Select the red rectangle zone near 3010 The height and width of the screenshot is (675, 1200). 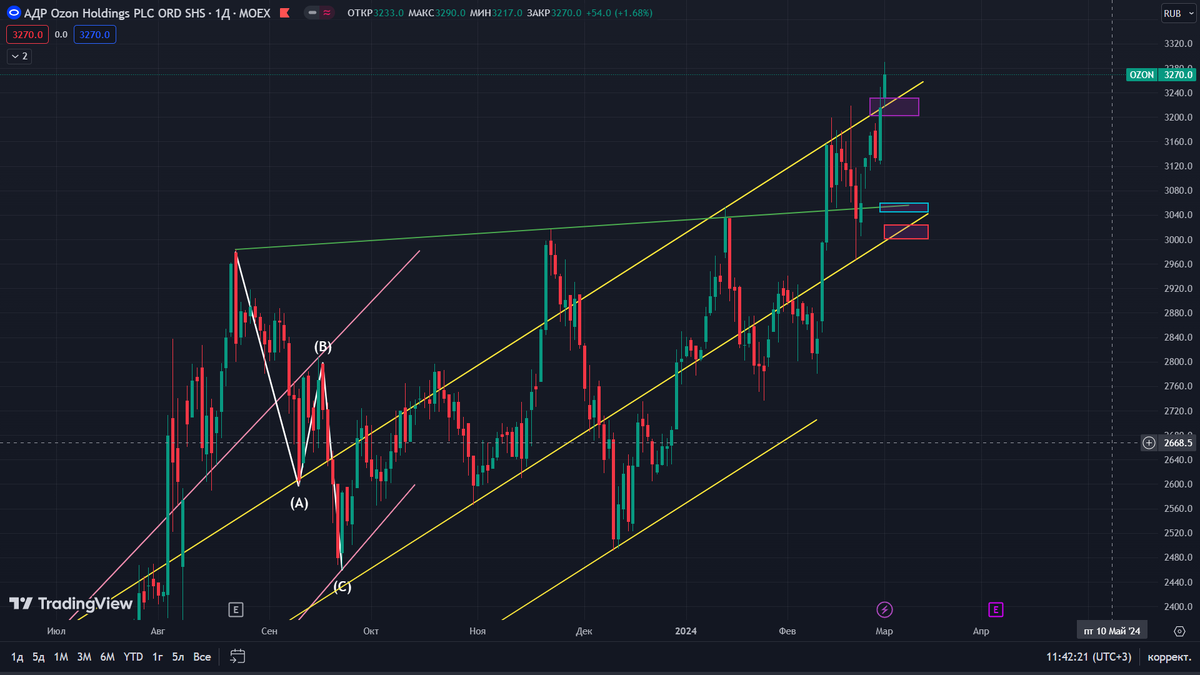pyautogui.click(x=906, y=232)
